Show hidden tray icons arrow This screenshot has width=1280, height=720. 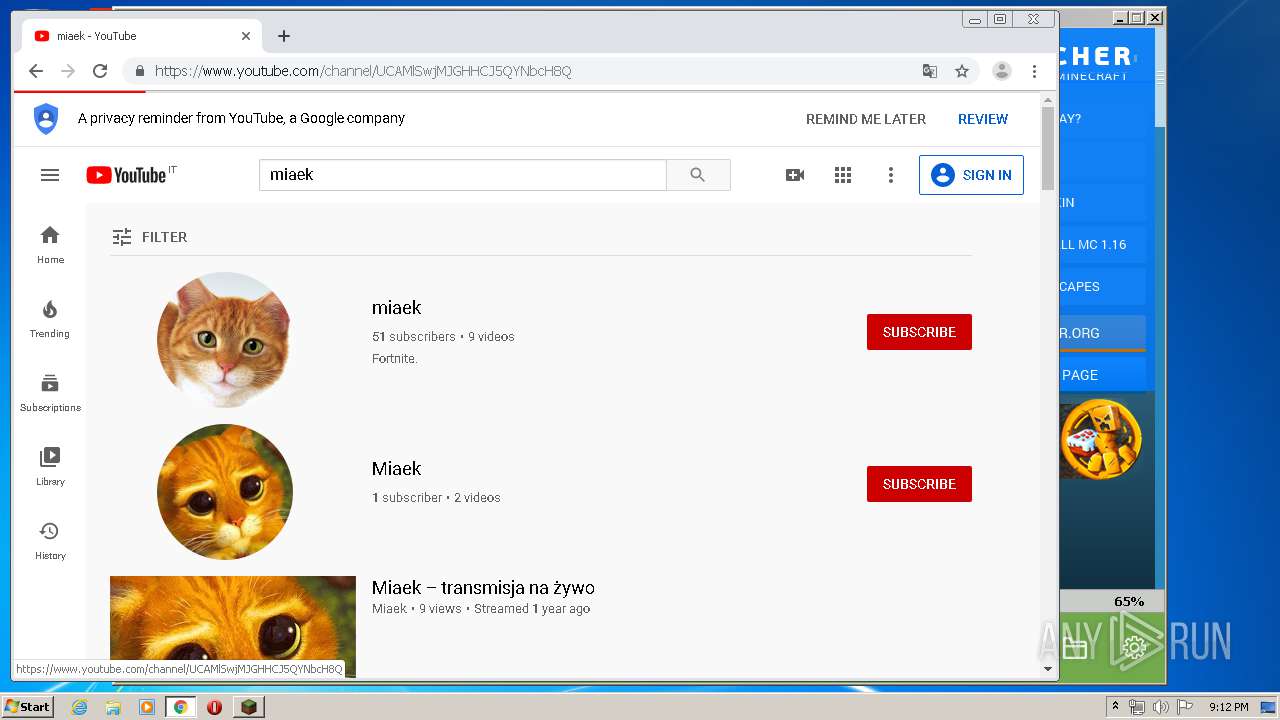[x=1115, y=707]
